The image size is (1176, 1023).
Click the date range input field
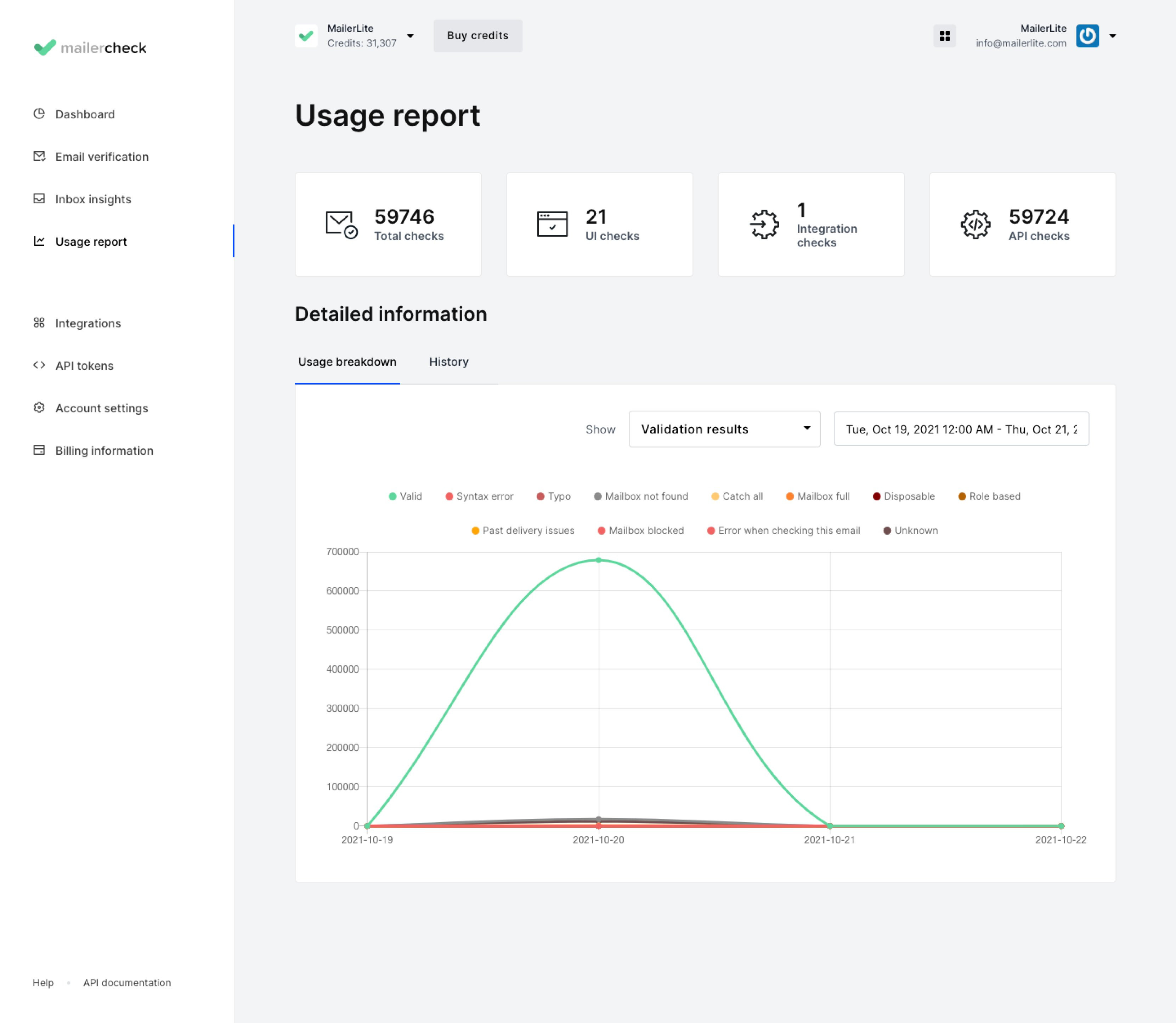point(961,429)
